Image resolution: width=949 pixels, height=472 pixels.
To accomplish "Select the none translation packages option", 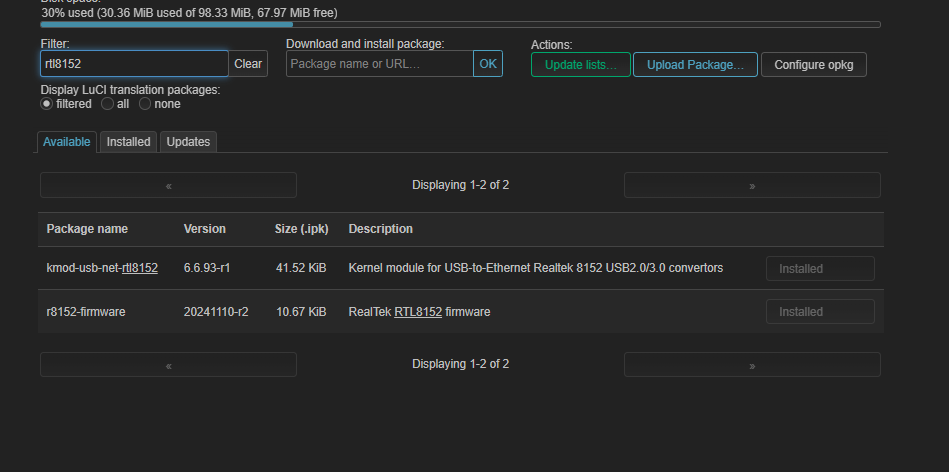I will coord(145,104).
